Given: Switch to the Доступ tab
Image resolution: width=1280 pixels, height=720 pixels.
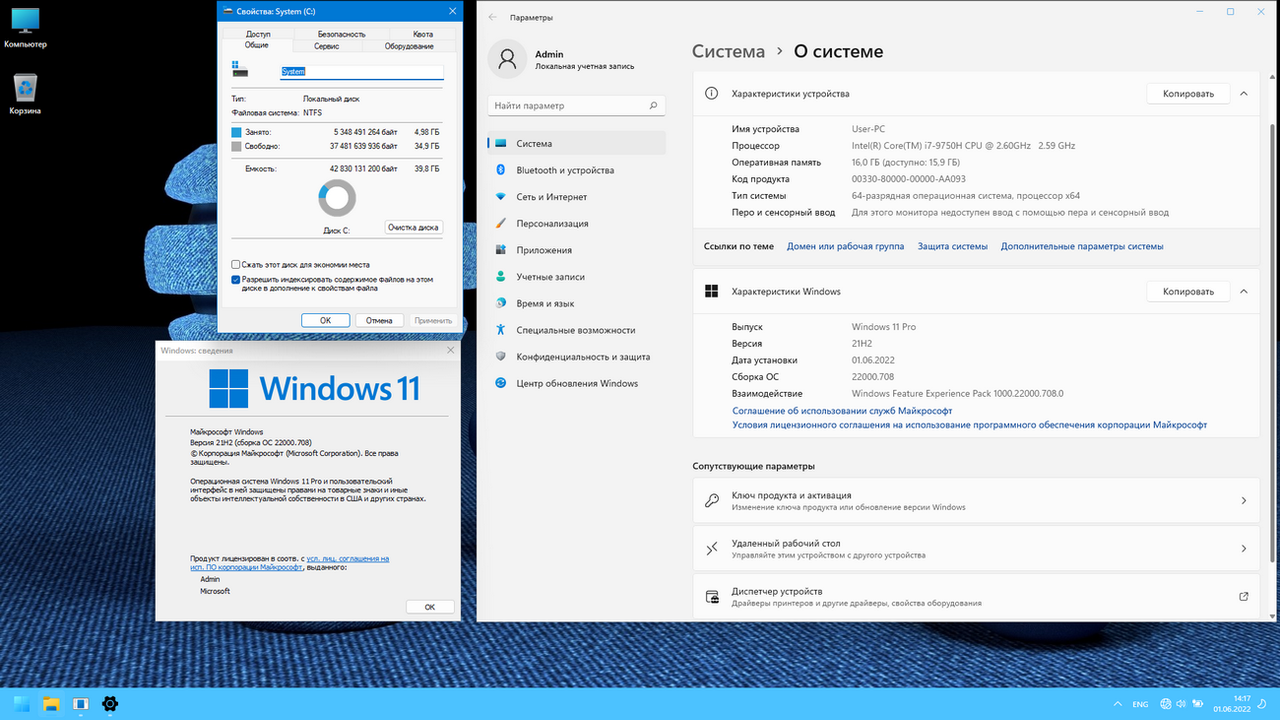Looking at the screenshot, I should pos(258,34).
